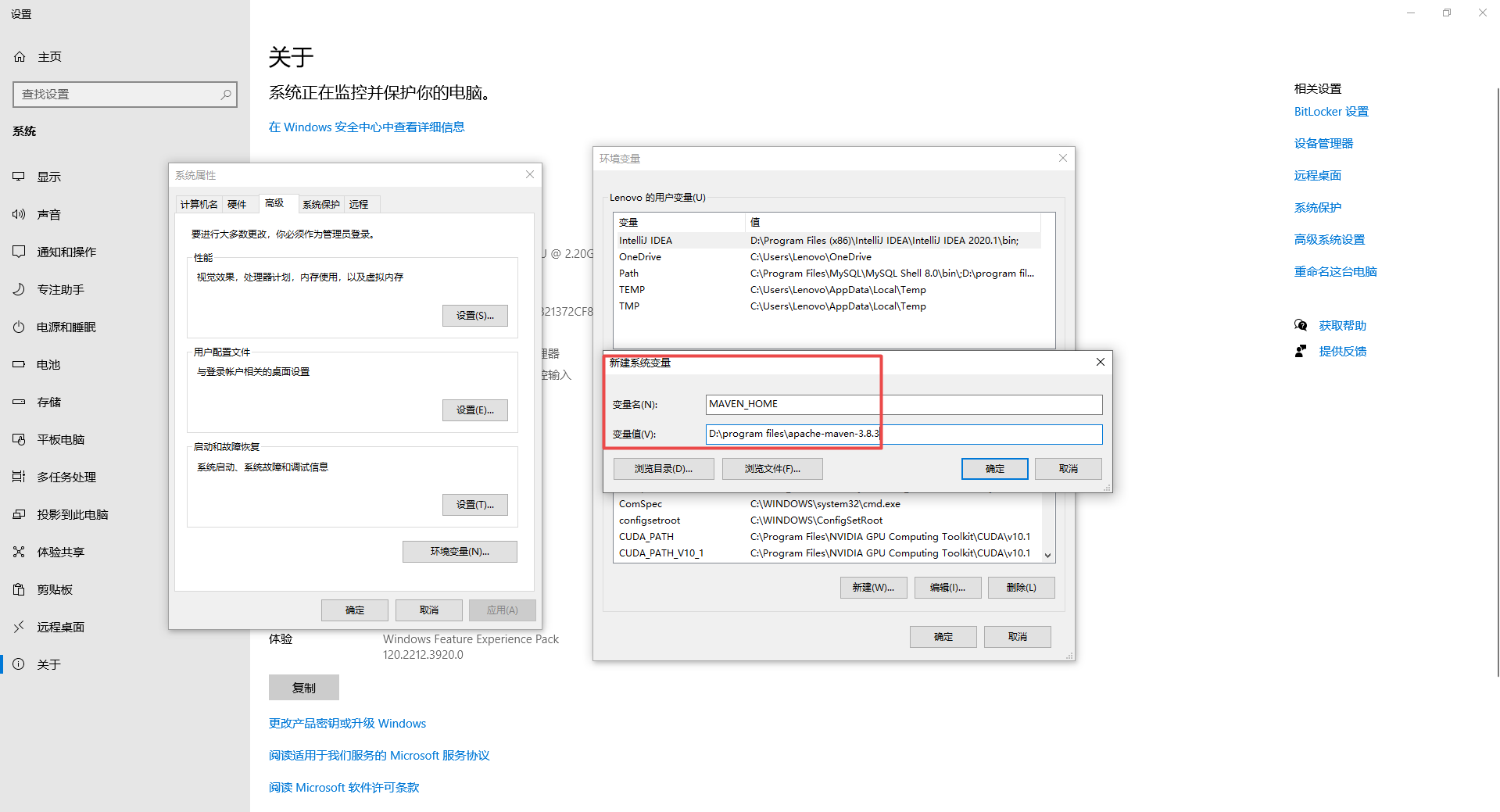Click 取消 at bottom of 环境变量
The image size is (1500, 812).
(x=1018, y=637)
